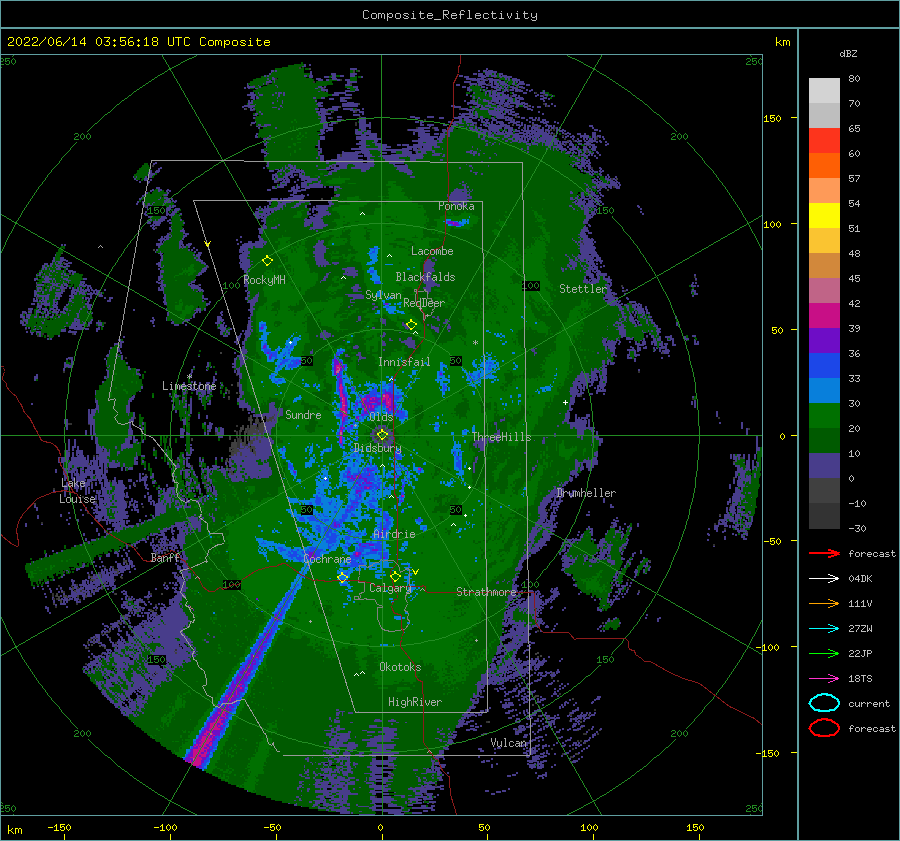Click the RedDeer city label
The image size is (900, 841).
pos(424,303)
